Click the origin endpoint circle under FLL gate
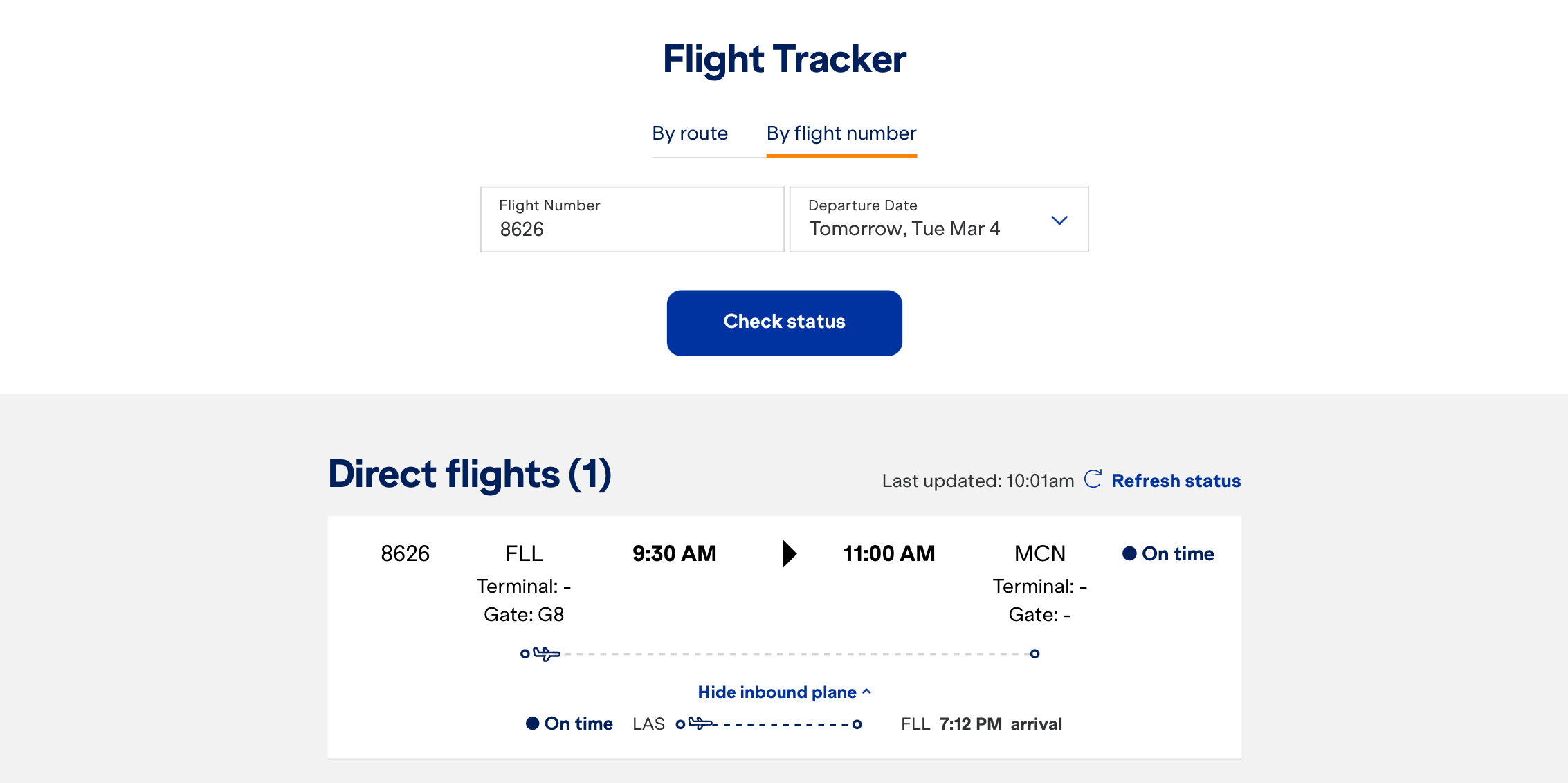The width and height of the screenshot is (1568, 783). (x=525, y=654)
